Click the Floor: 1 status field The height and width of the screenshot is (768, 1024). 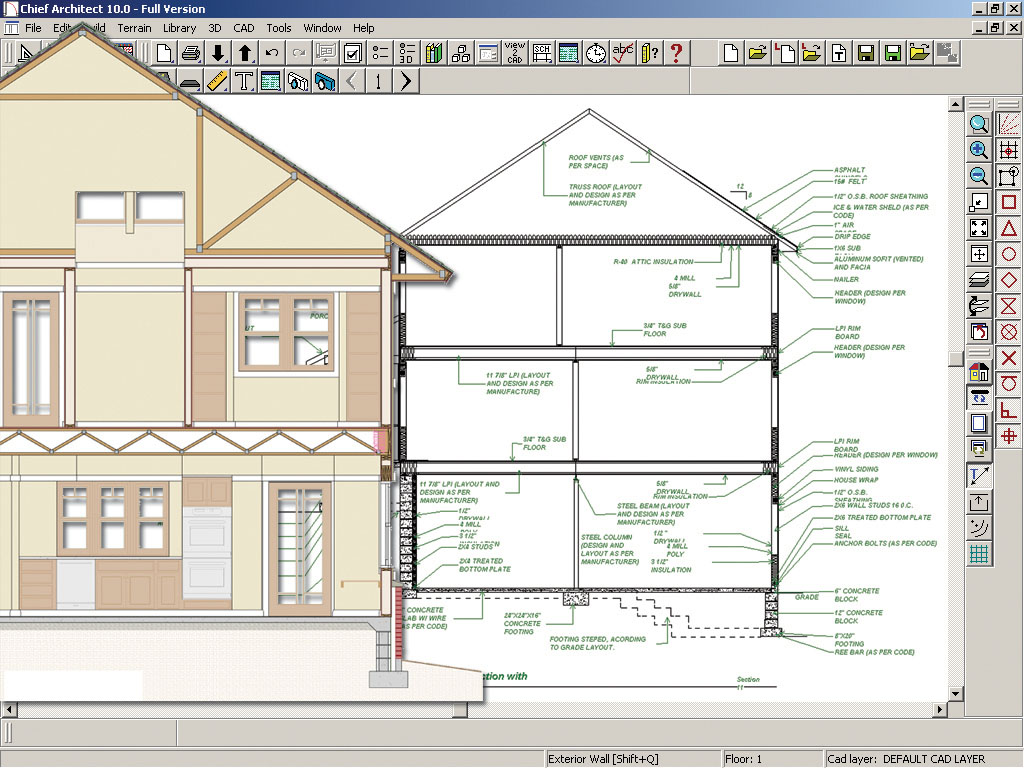772,759
